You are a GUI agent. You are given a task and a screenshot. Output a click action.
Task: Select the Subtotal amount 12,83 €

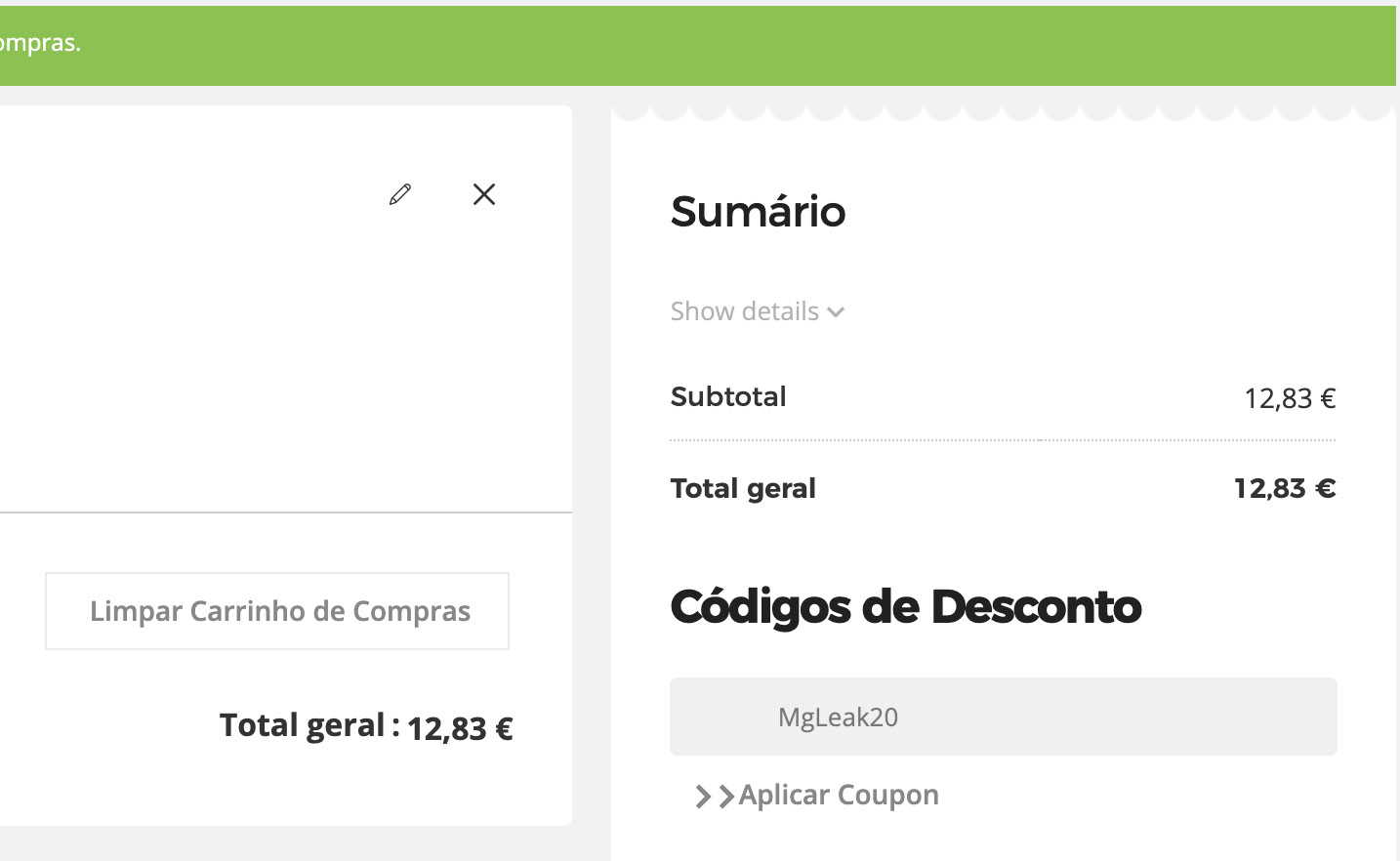tap(1289, 398)
